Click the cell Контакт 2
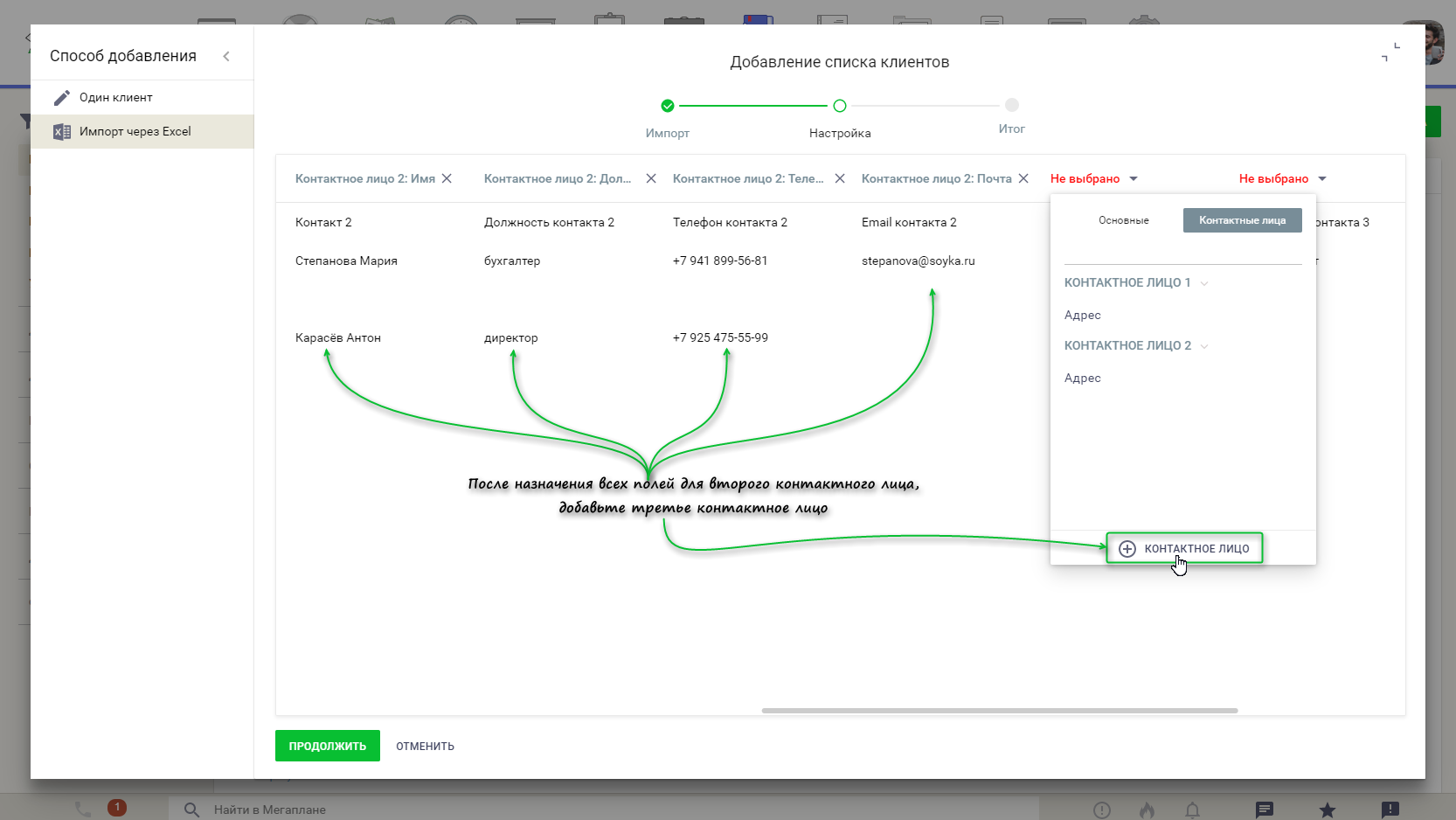The image size is (1456, 820). [x=323, y=222]
